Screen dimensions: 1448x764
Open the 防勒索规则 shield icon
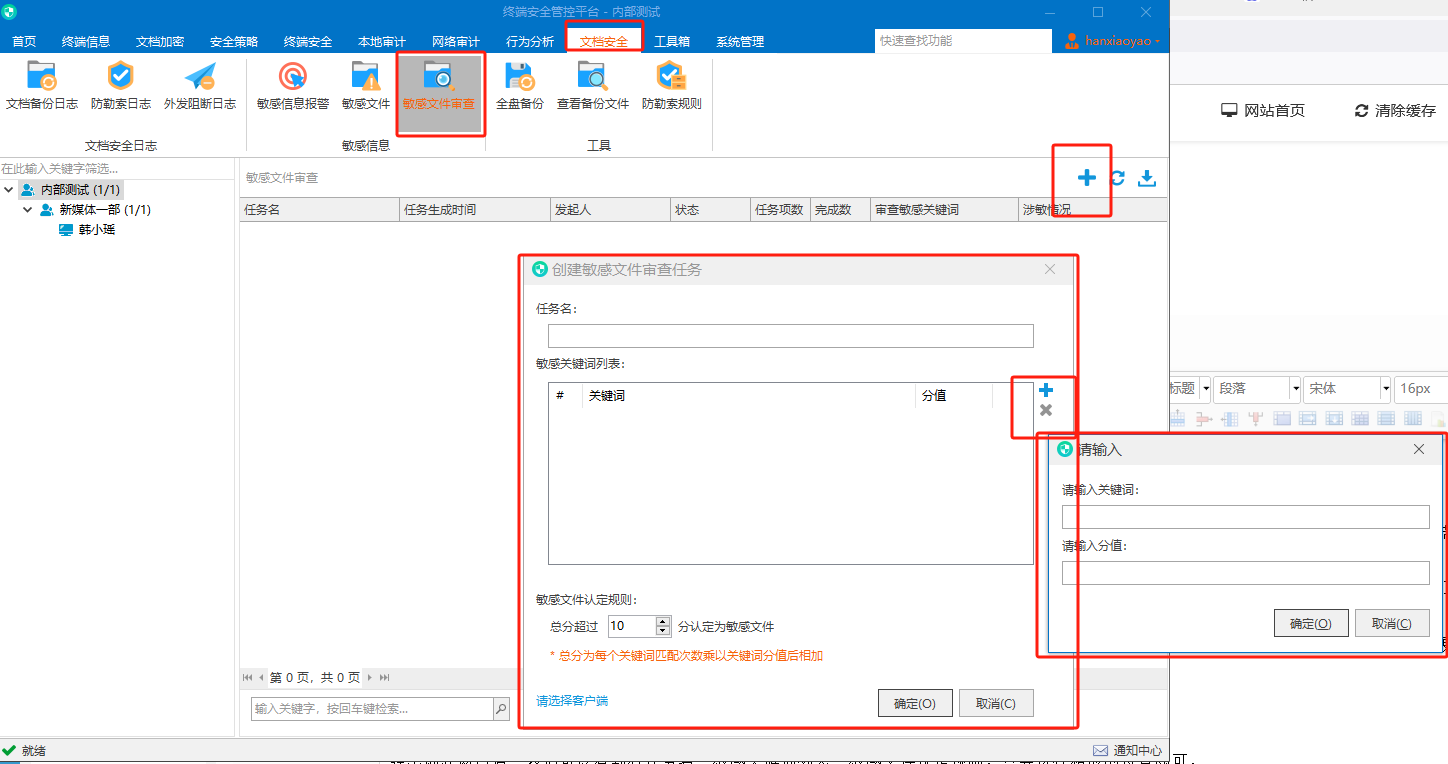pyautogui.click(x=671, y=77)
